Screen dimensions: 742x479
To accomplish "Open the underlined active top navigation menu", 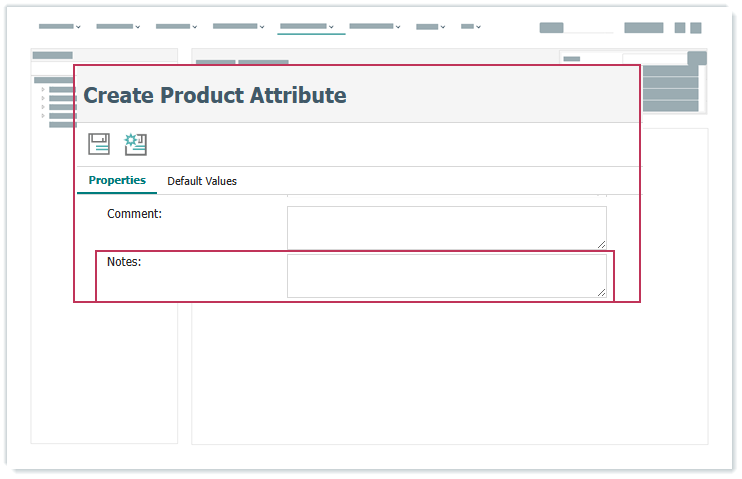I will tap(308, 27).
